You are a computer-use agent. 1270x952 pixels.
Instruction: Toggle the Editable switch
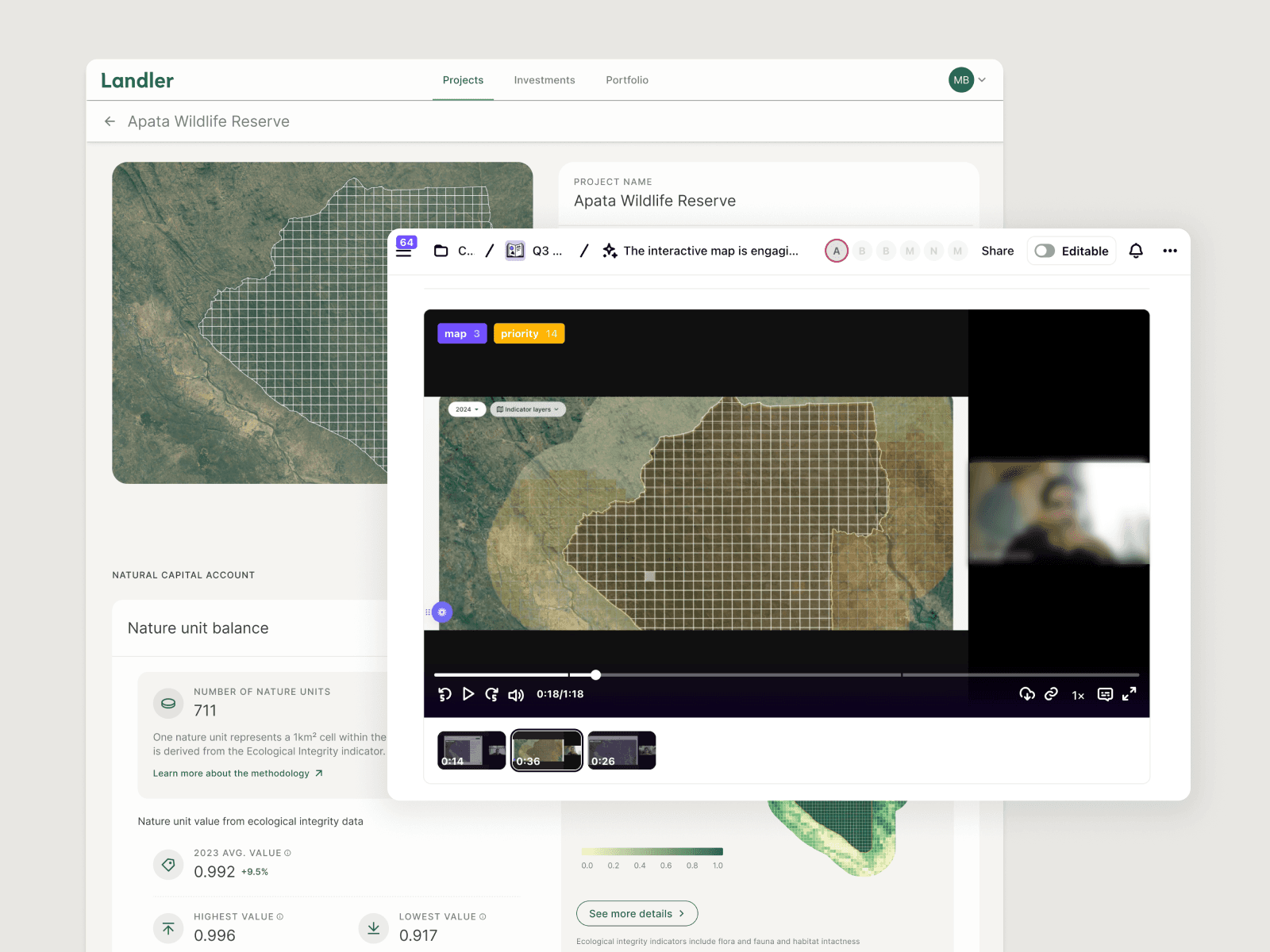click(x=1045, y=251)
